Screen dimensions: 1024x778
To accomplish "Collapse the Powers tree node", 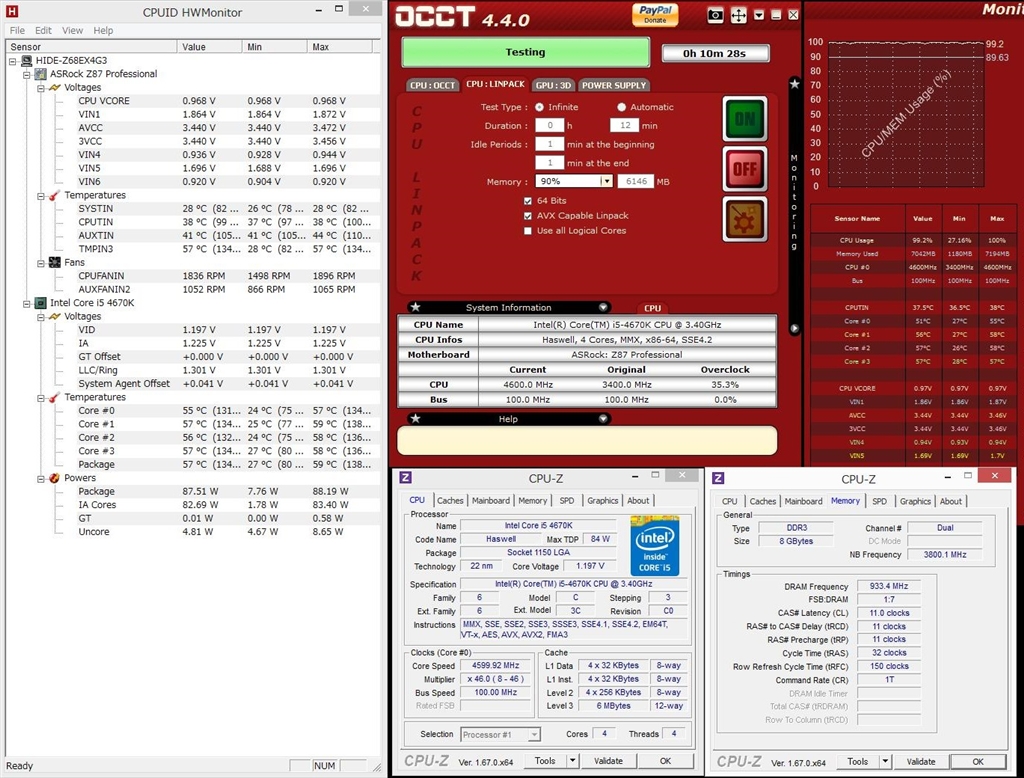I will click(41, 478).
